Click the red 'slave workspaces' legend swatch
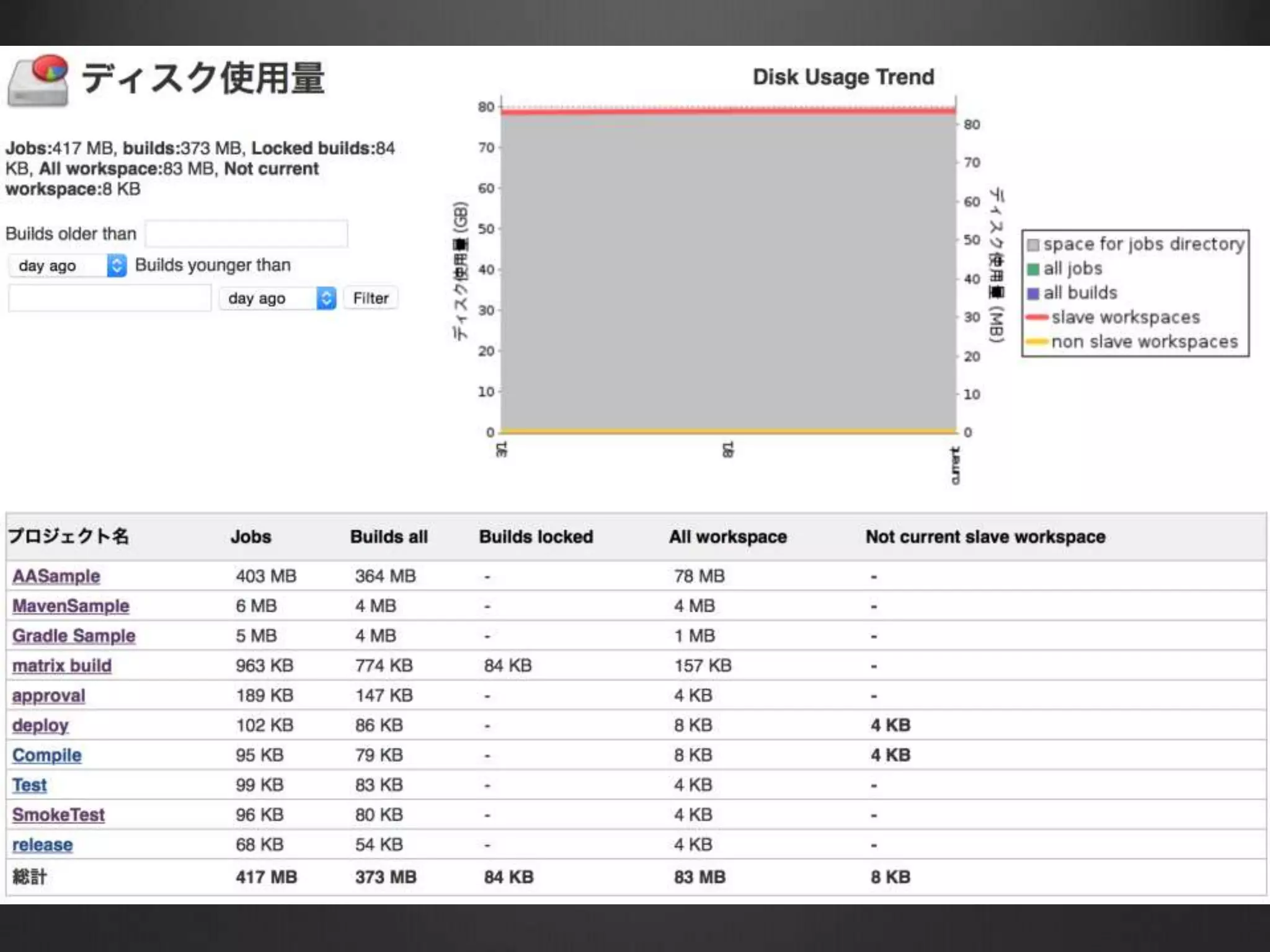The image size is (1270, 952). pos(1037,318)
